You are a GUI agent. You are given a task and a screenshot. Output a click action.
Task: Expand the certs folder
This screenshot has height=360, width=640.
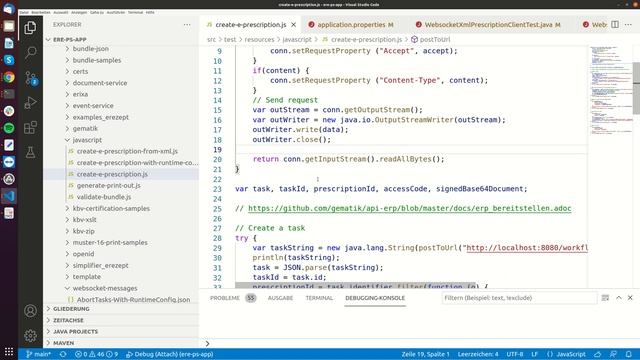click(80, 71)
